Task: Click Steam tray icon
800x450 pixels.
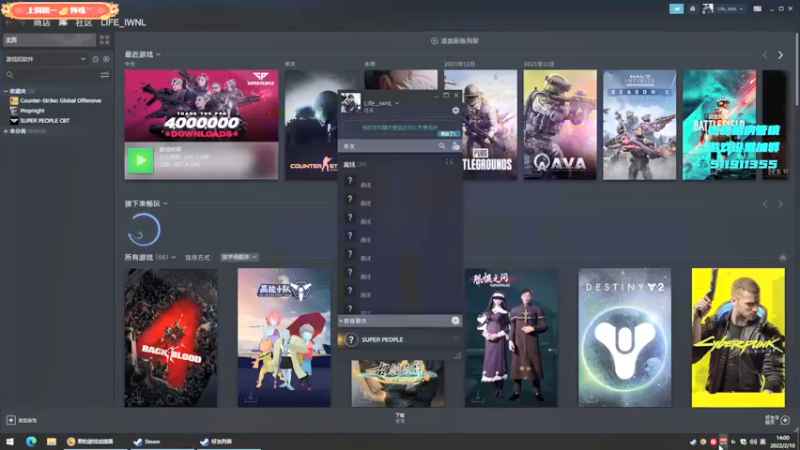Action: [x=692, y=442]
